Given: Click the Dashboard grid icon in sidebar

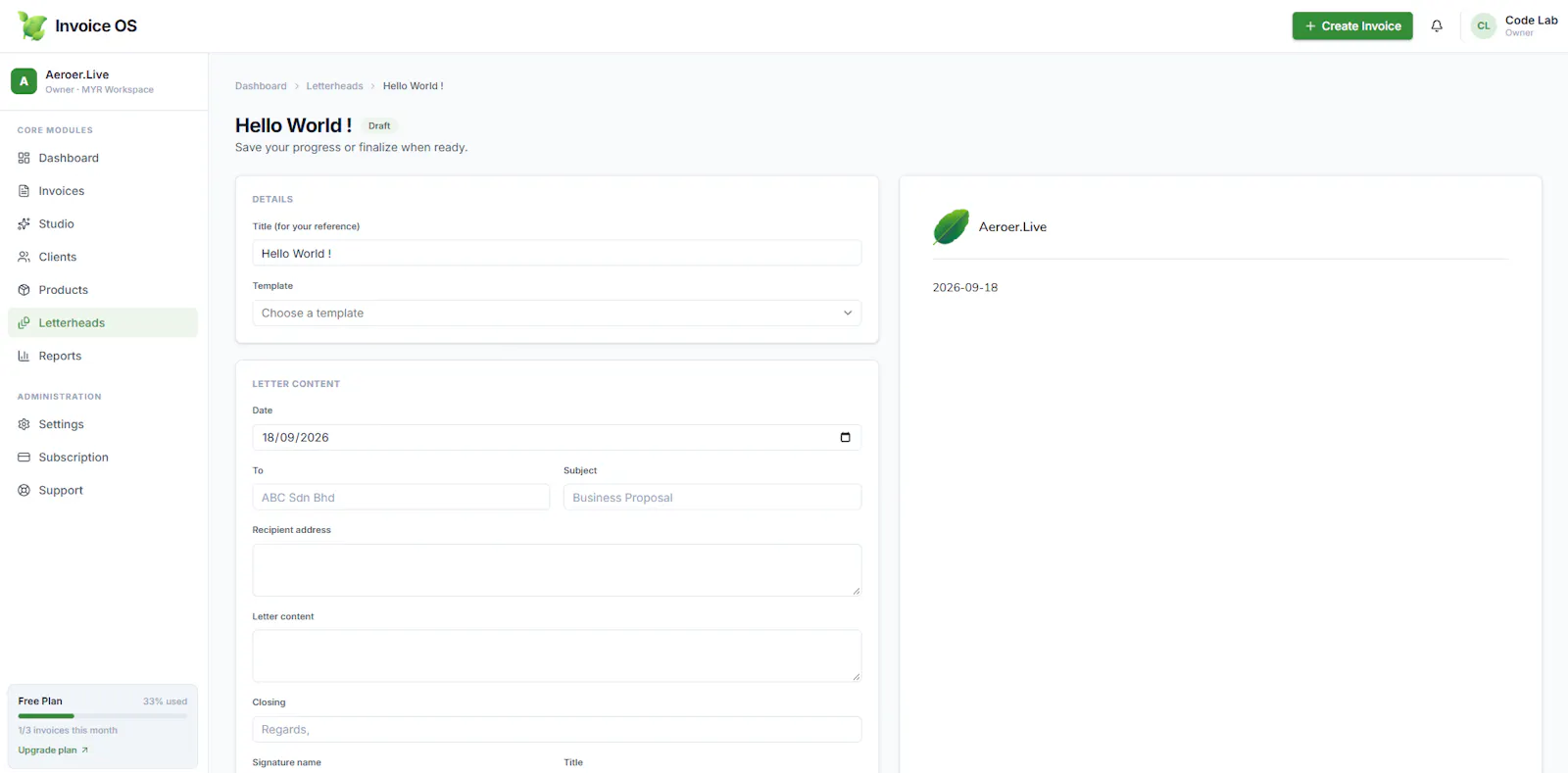Looking at the screenshot, I should [x=24, y=158].
